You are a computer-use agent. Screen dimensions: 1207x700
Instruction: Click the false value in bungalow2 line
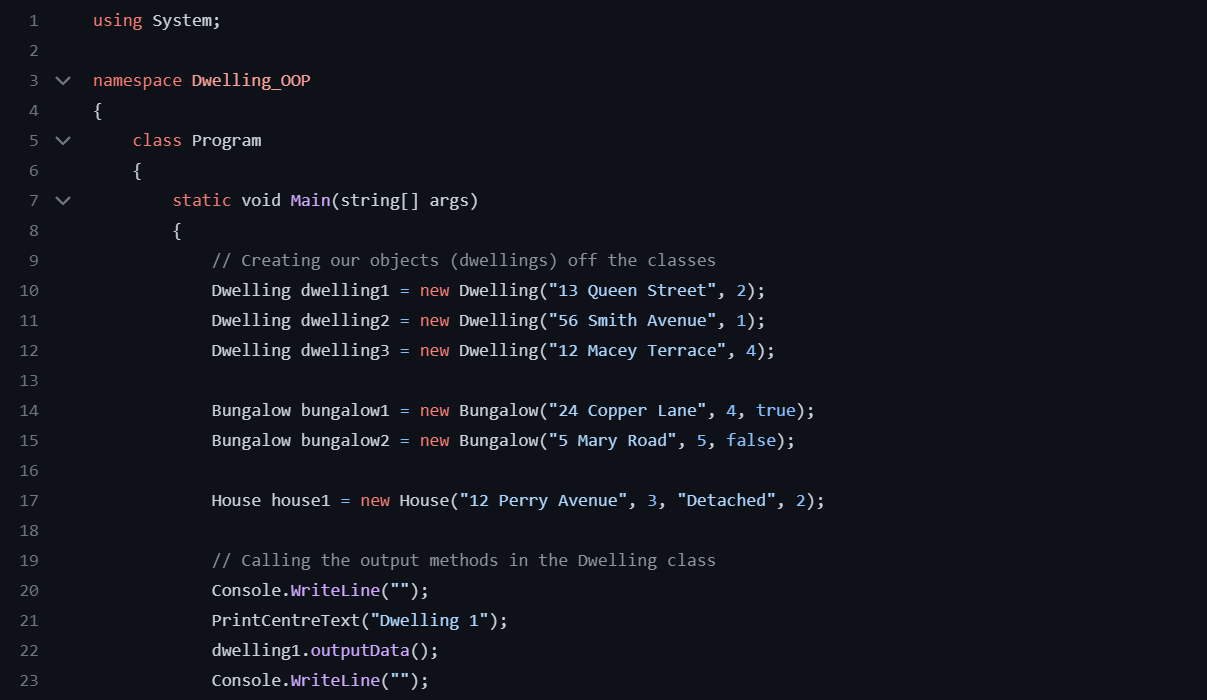coord(751,440)
